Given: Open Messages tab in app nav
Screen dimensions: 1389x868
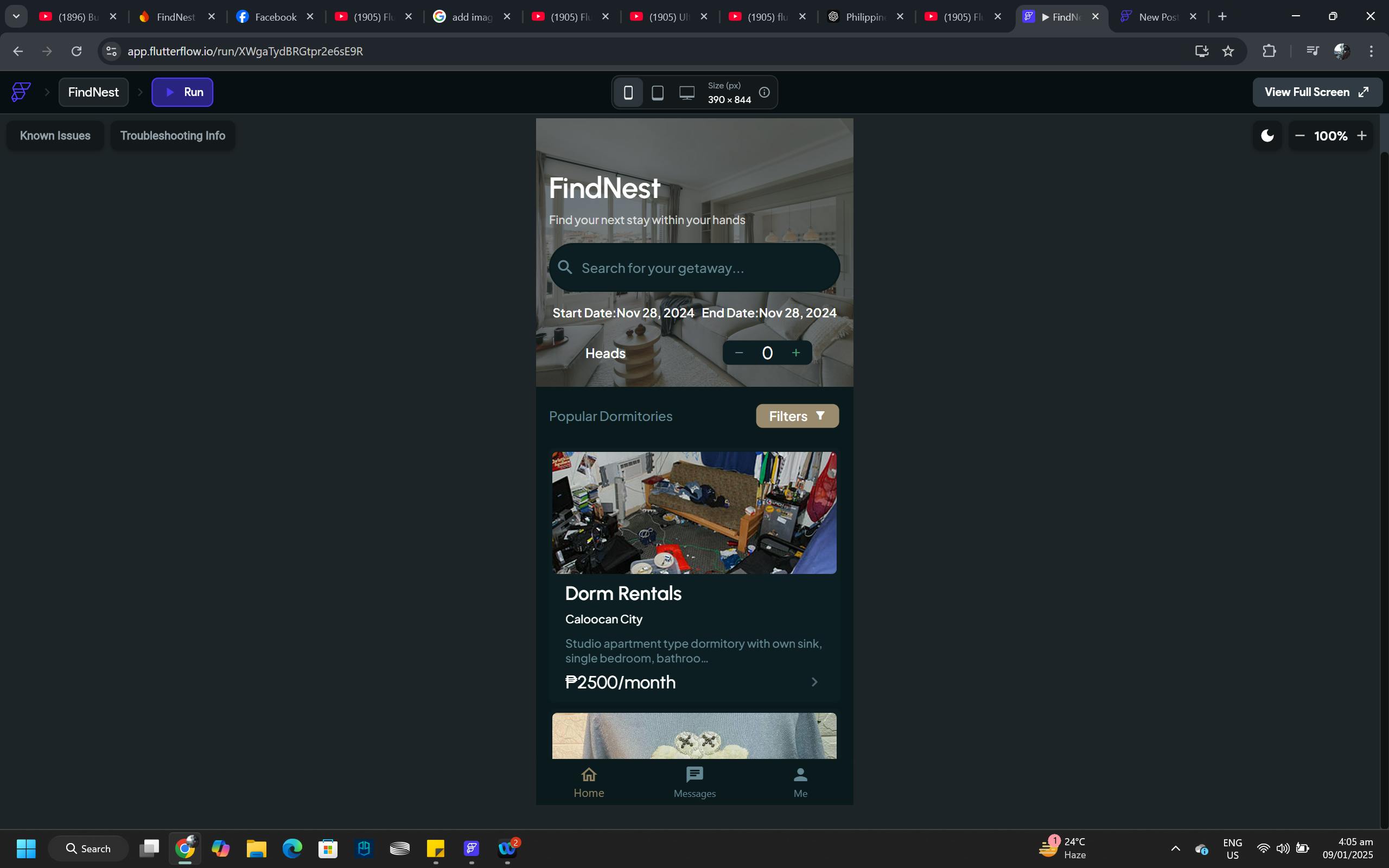Looking at the screenshot, I should coord(694,782).
